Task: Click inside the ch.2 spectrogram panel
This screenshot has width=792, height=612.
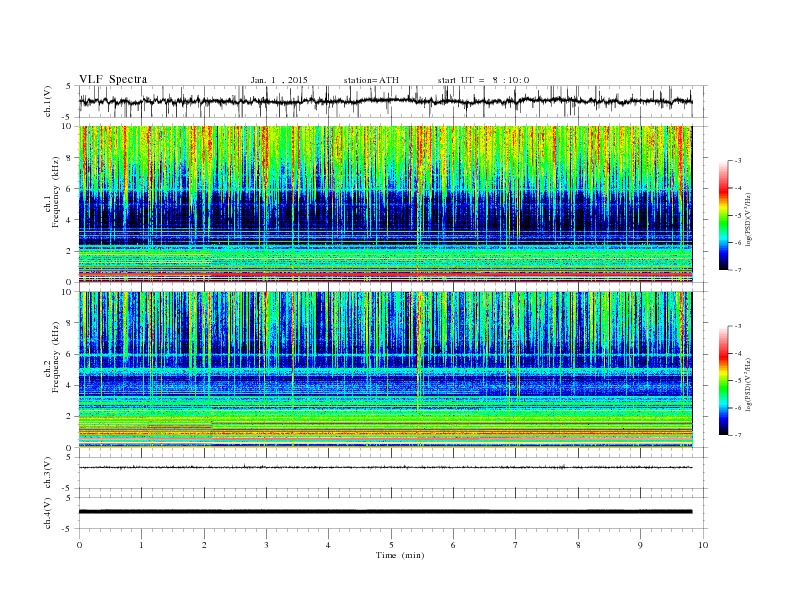Action: point(385,370)
